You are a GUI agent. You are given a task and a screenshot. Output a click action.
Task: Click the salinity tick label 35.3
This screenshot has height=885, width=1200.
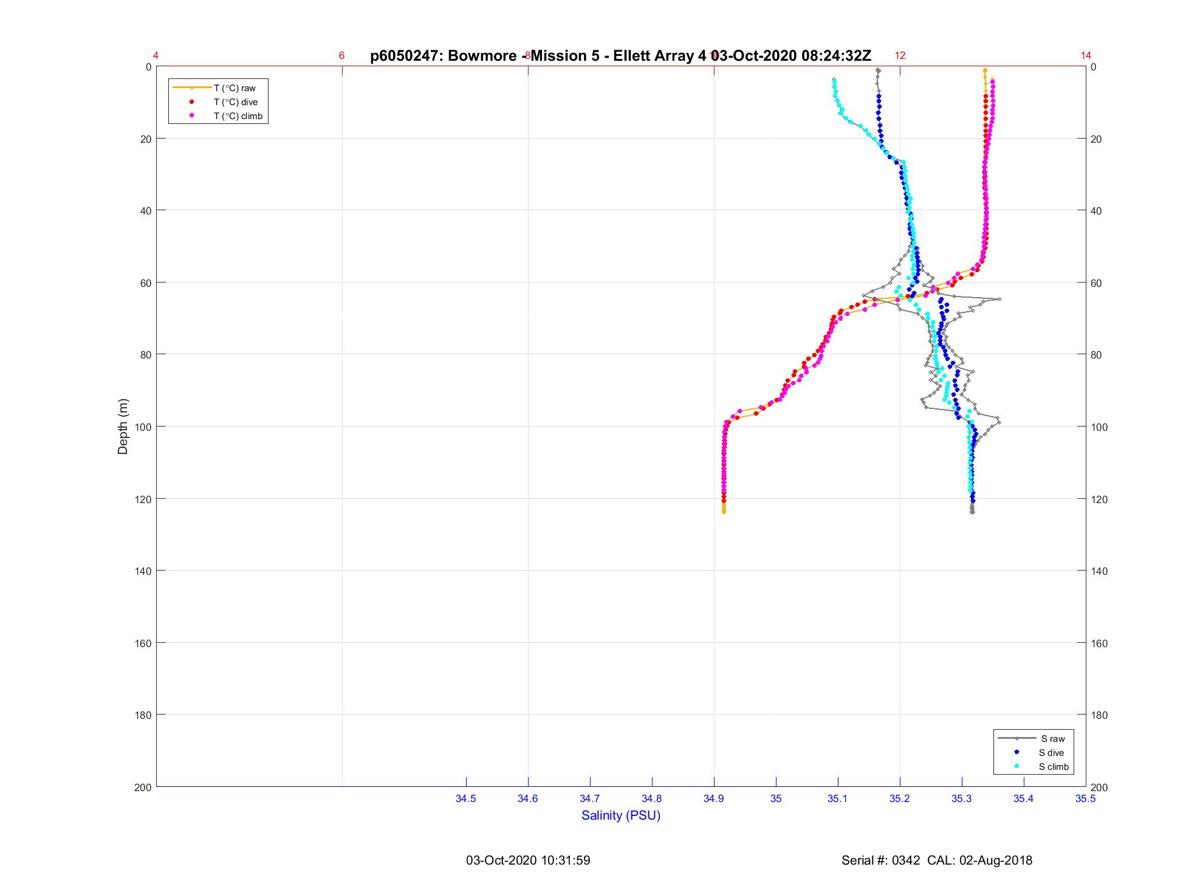pyautogui.click(x=962, y=799)
